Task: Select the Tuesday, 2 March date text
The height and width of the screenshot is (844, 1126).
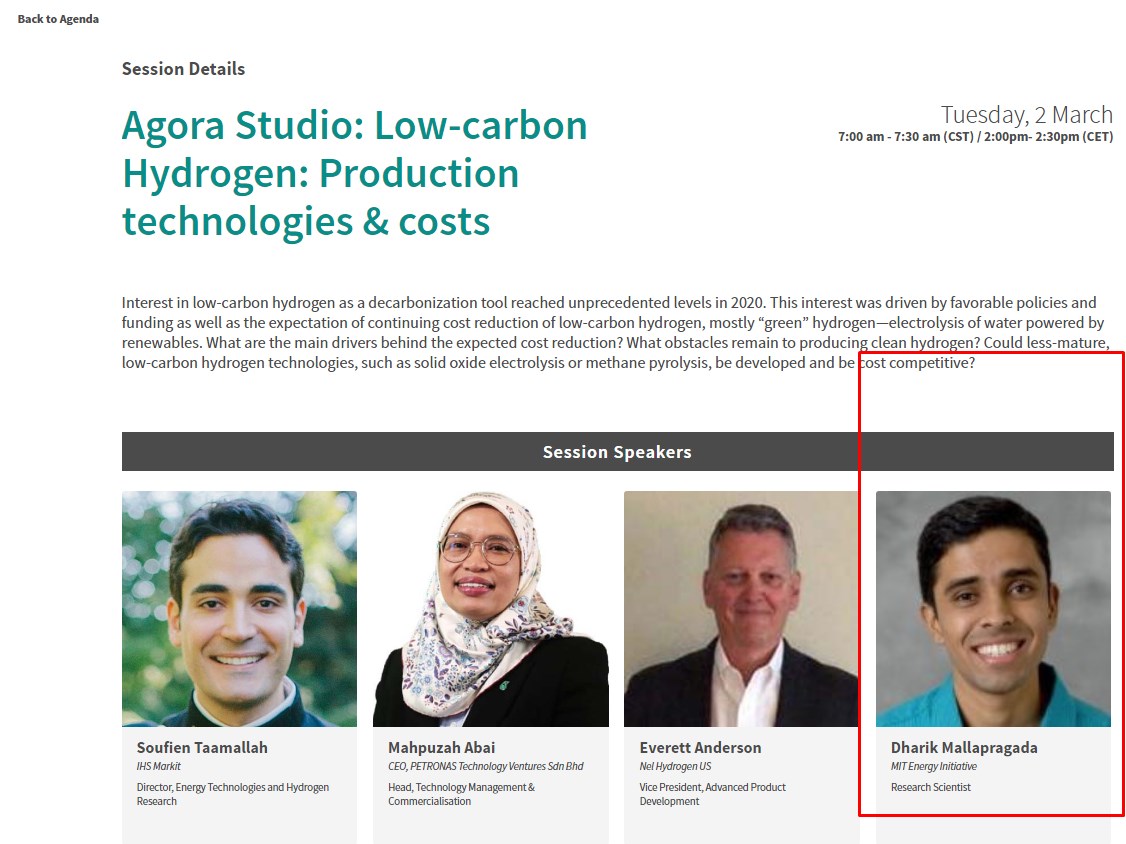Action: point(1027,115)
